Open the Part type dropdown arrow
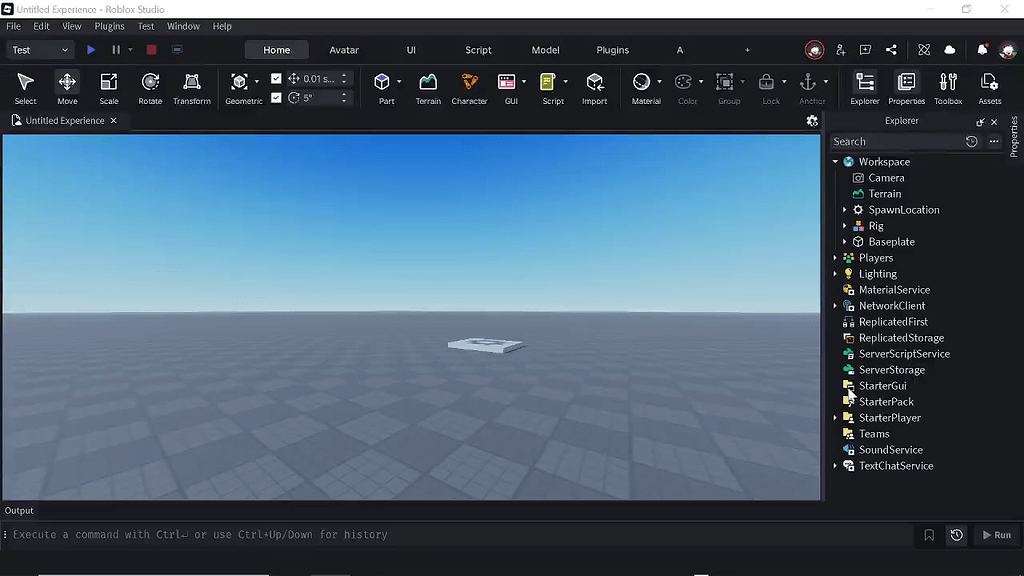The width and height of the screenshot is (1024, 576). (x=399, y=82)
